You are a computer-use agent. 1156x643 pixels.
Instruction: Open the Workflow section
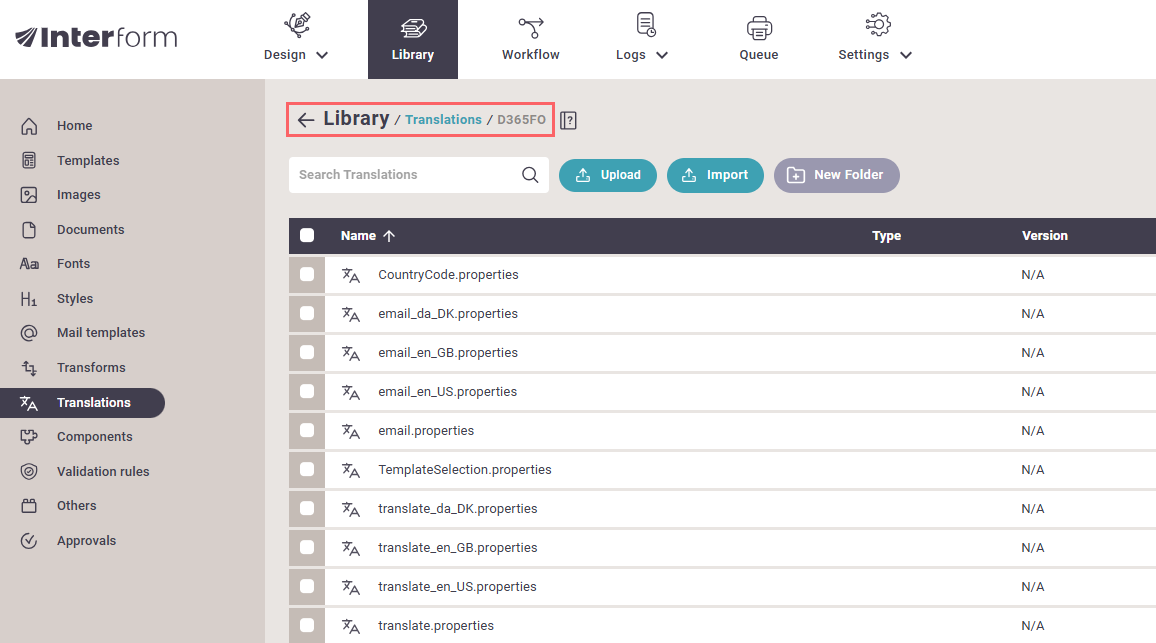point(530,39)
